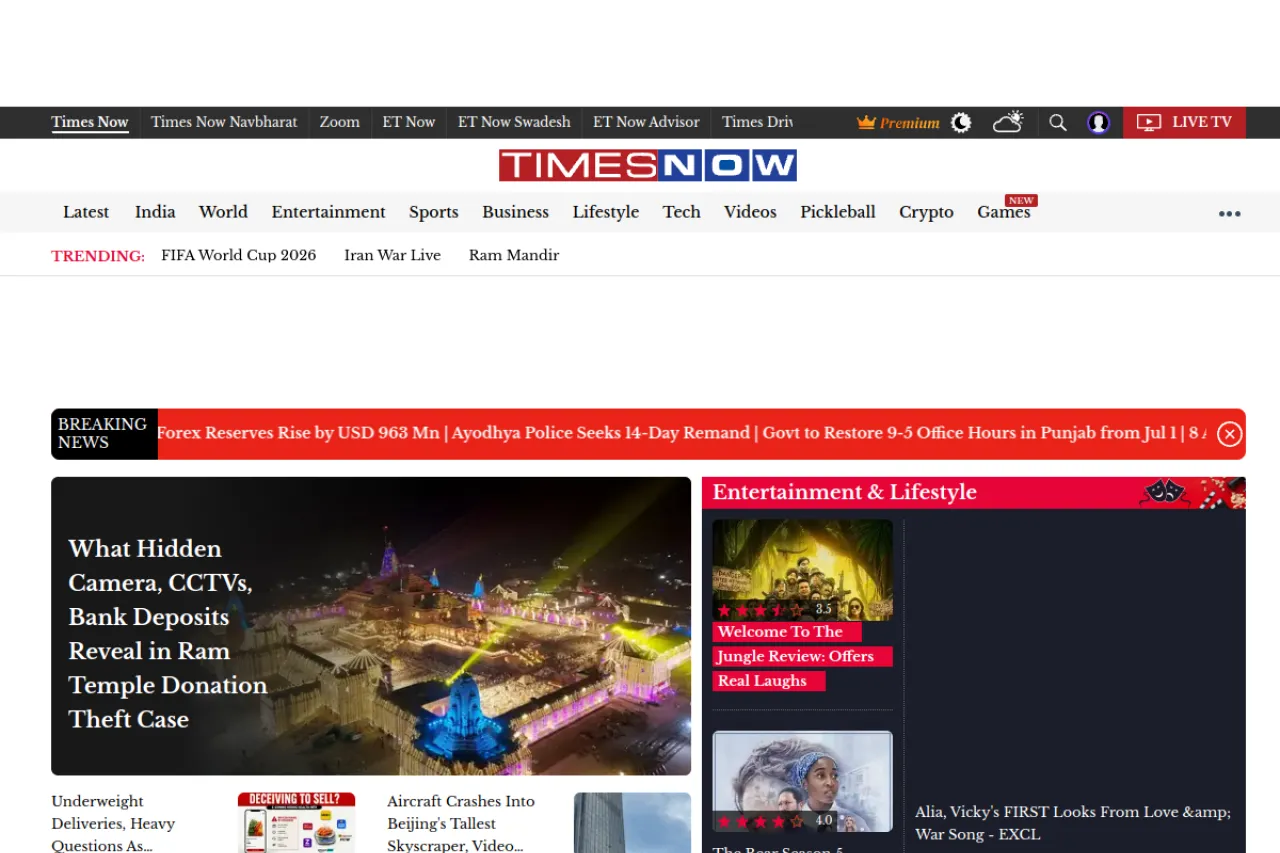Open trending FIFA World Cup 2026
1280x853 pixels.
click(238, 255)
